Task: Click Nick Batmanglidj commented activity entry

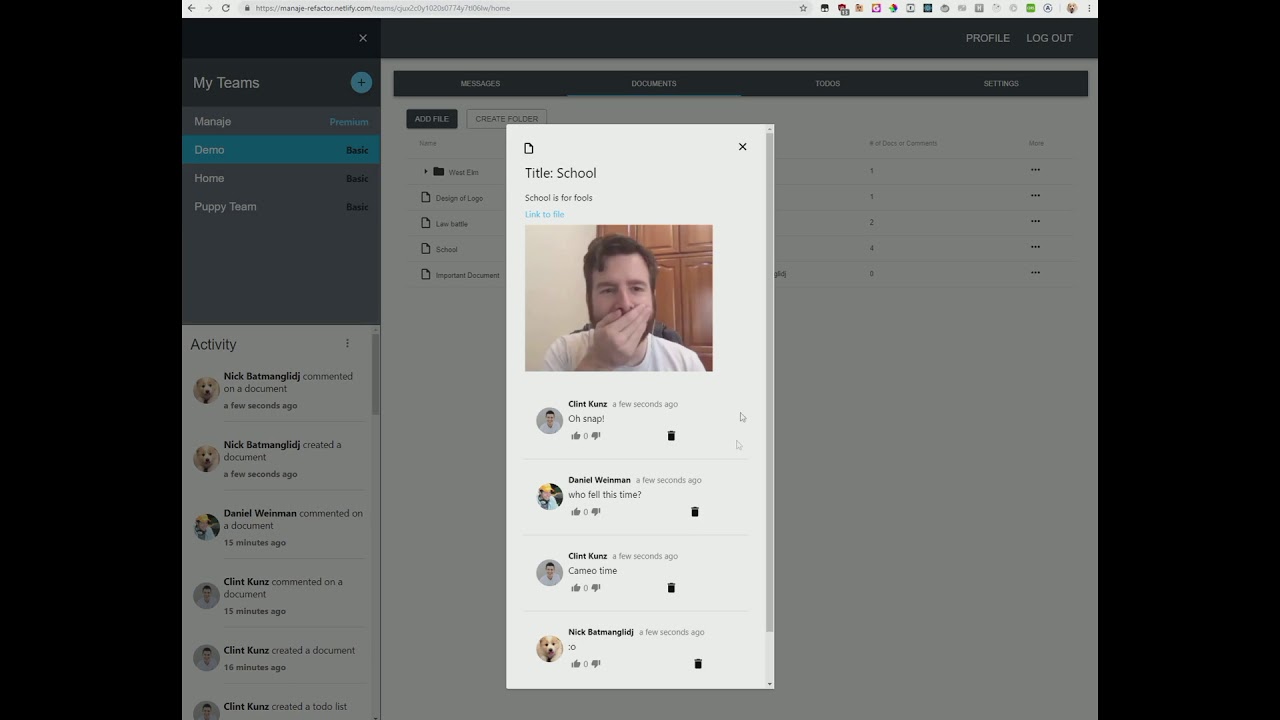Action: [281, 390]
